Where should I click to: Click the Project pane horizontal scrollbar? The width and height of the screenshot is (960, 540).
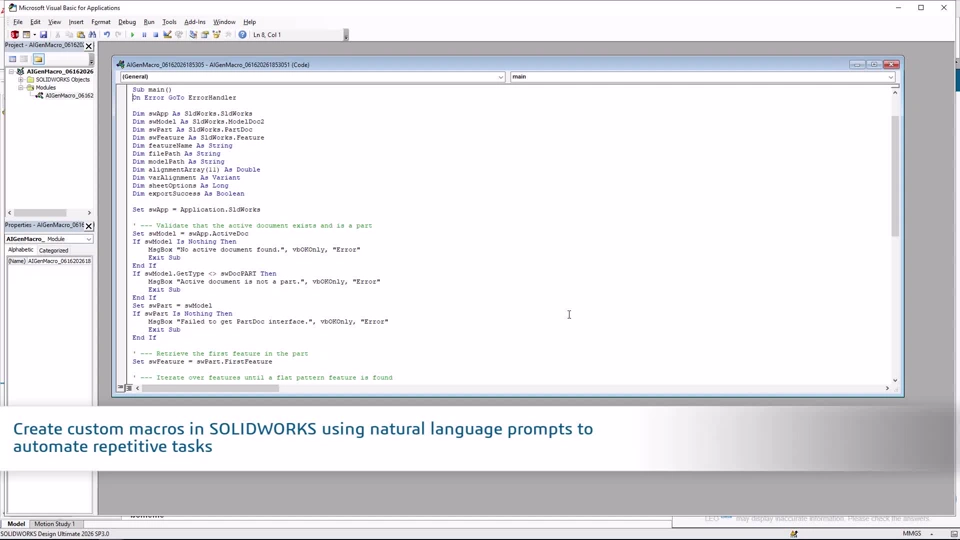point(40,213)
